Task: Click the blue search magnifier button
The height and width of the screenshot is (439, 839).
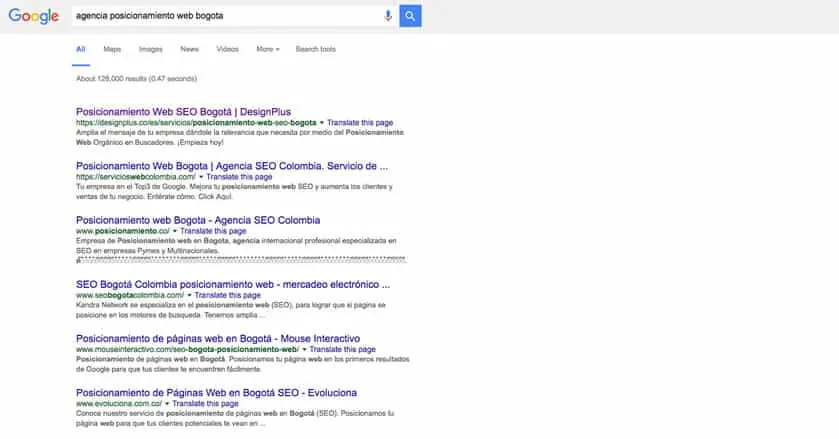Action: [410, 16]
